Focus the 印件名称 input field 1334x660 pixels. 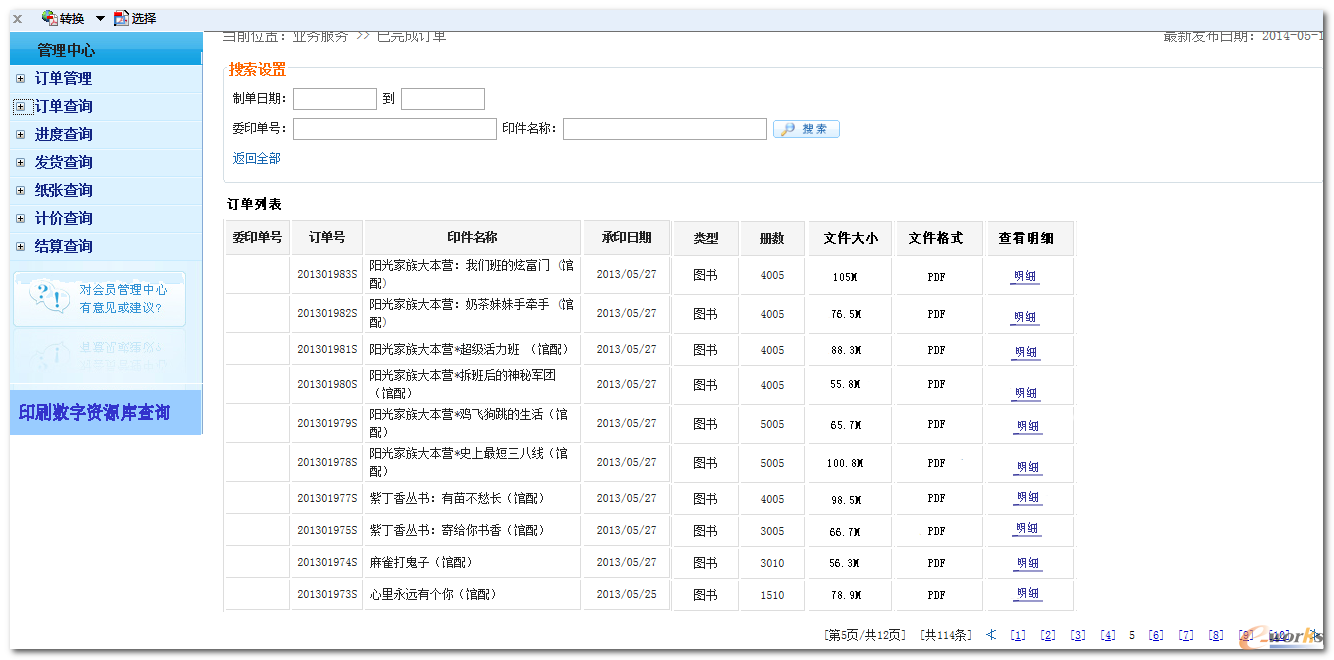(665, 129)
